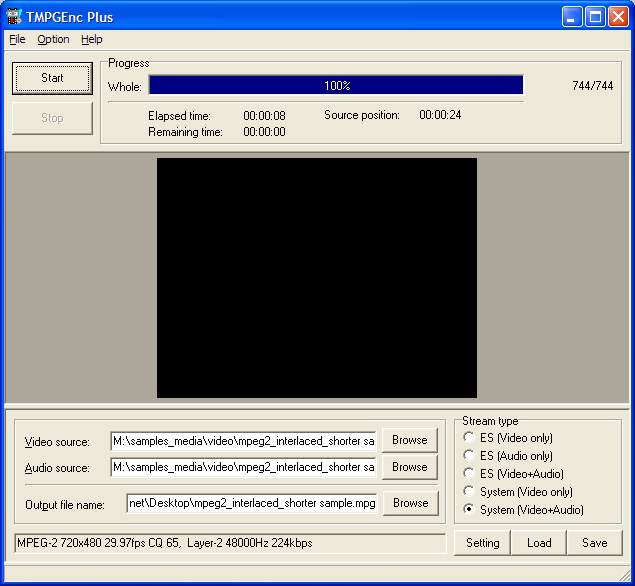Click the Start encoding button
Viewport: 635px width, 586px height.
(x=52, y=78)
